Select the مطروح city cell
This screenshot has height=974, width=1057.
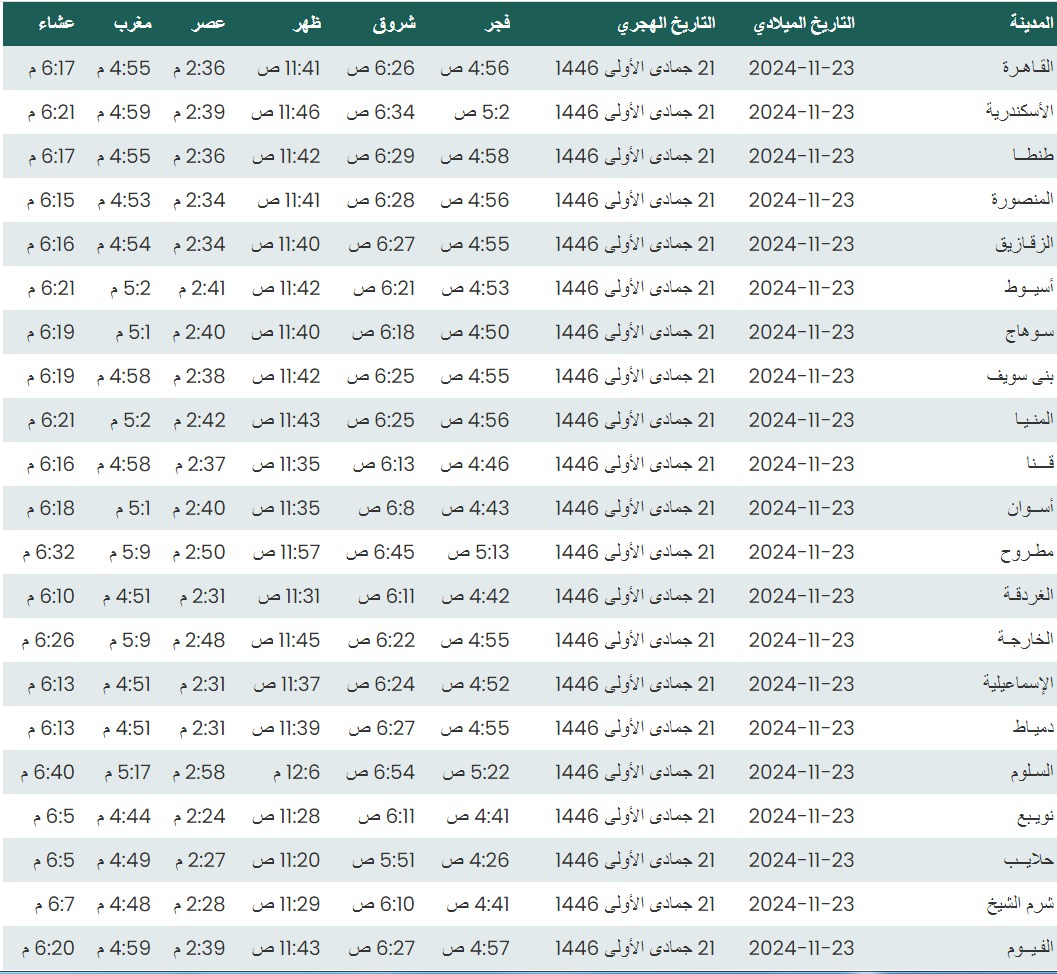[x=1025, y=552]
